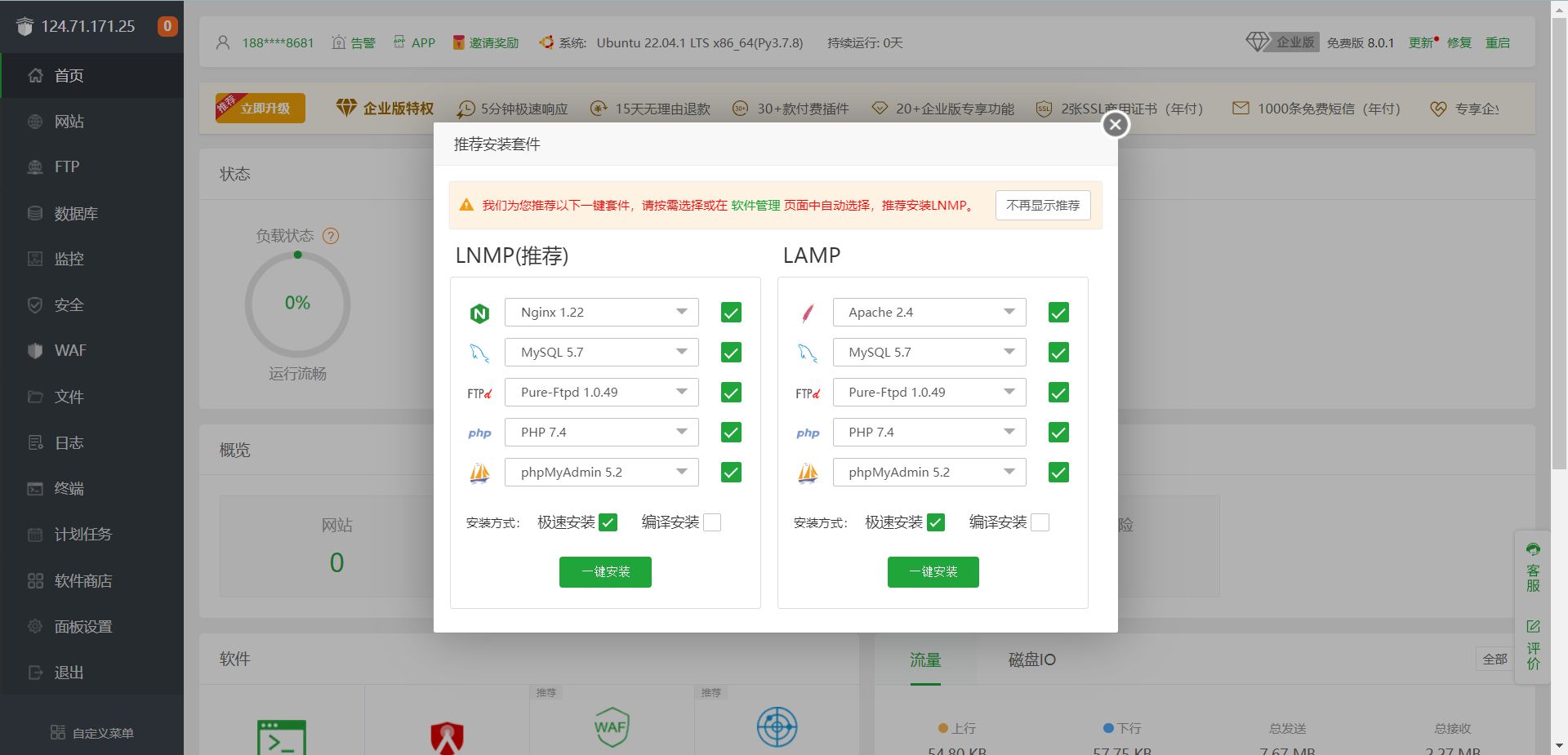The width and height of the screenshot is (1568, 755).
Task: Enable 编译安装 option under LAMP
Action: (x=1040, y=522)
